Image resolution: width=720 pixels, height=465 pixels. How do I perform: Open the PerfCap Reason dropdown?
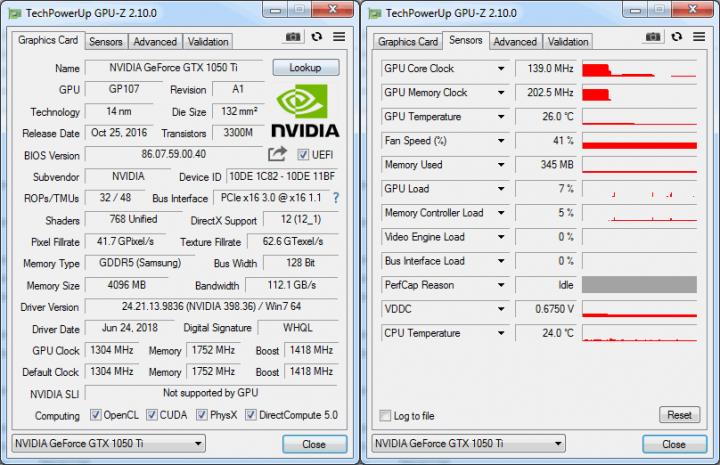click(x=501, y=285)
